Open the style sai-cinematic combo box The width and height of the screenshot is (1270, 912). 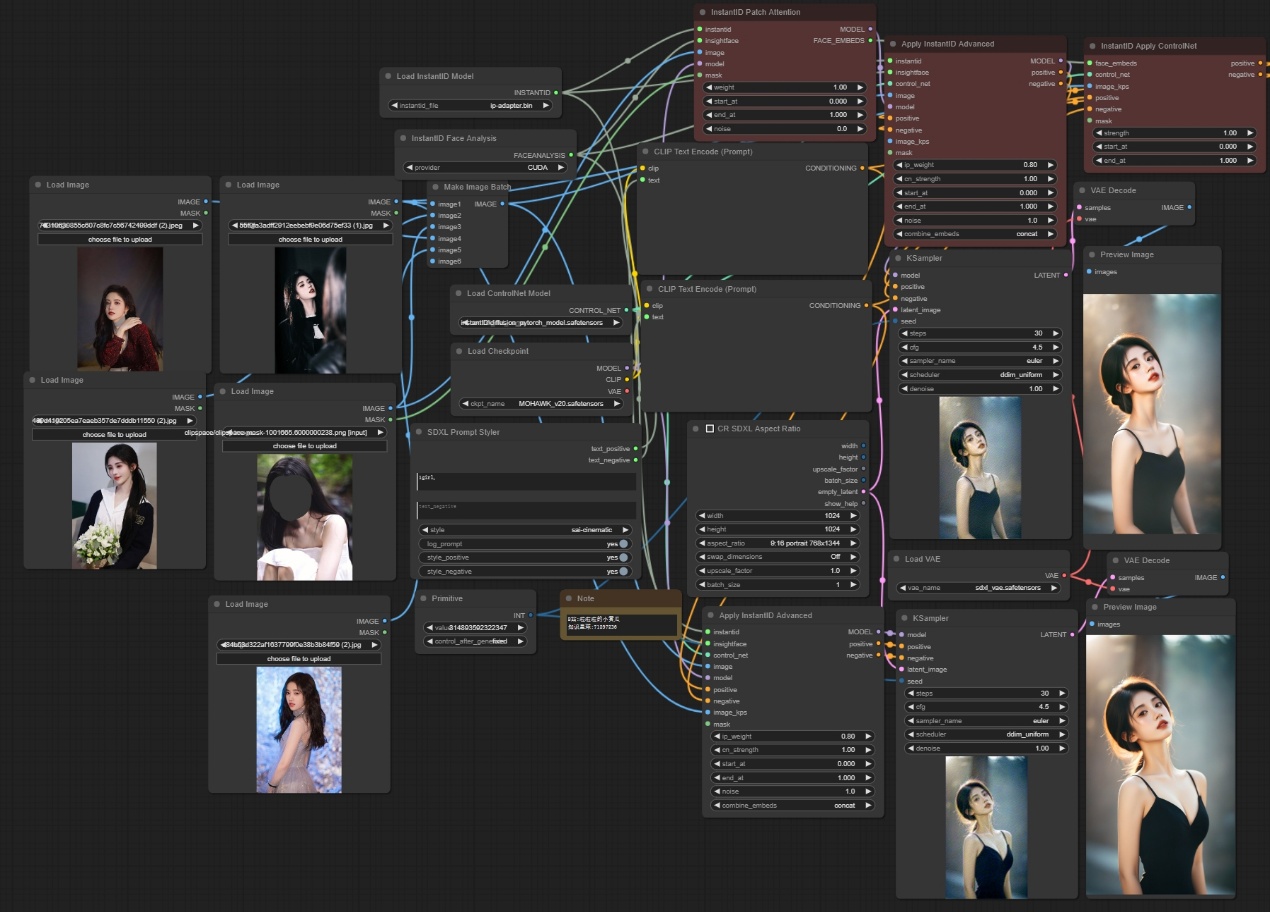pos(525,530)
